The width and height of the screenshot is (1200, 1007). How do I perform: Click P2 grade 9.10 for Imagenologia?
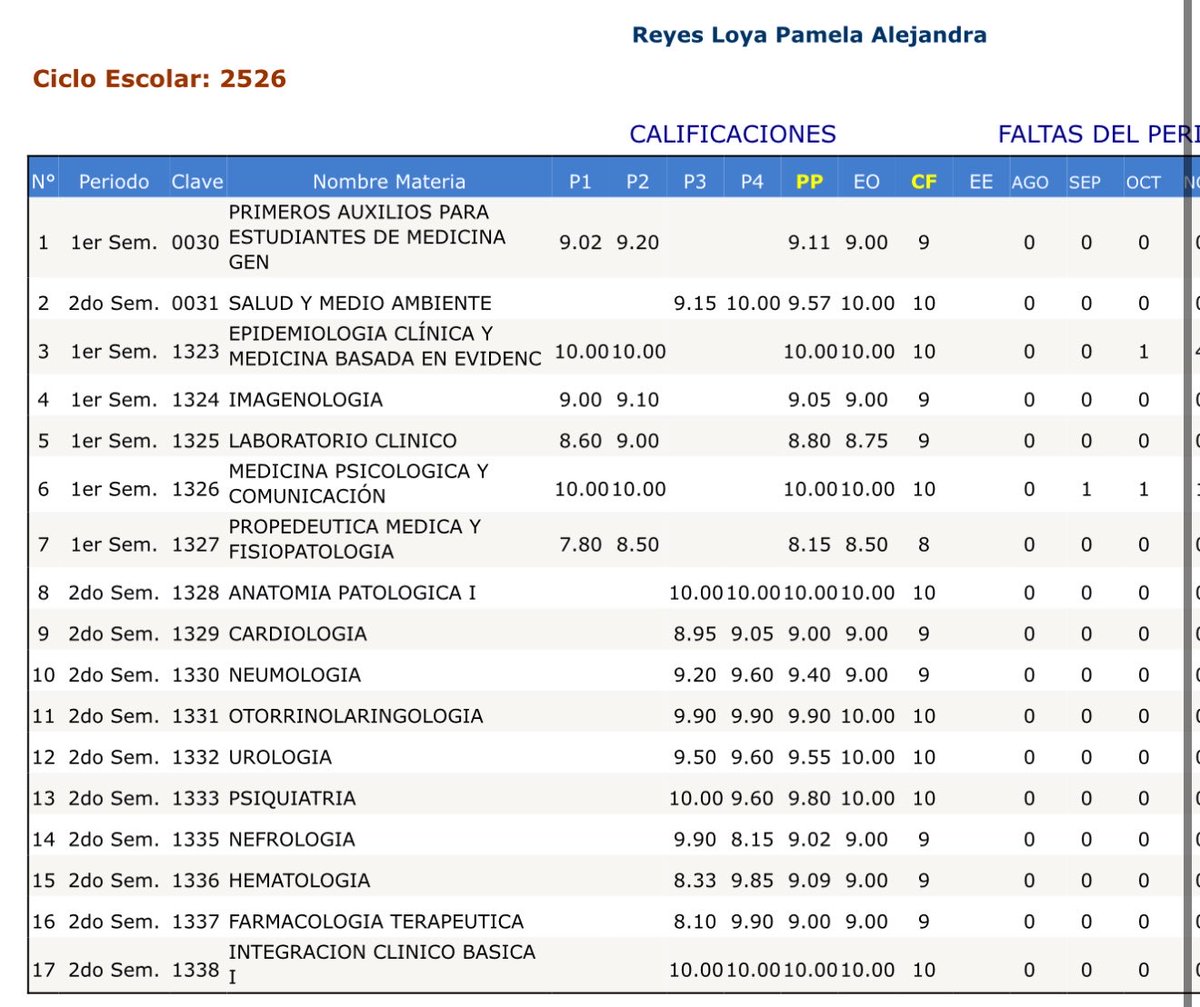coord(638,400)
